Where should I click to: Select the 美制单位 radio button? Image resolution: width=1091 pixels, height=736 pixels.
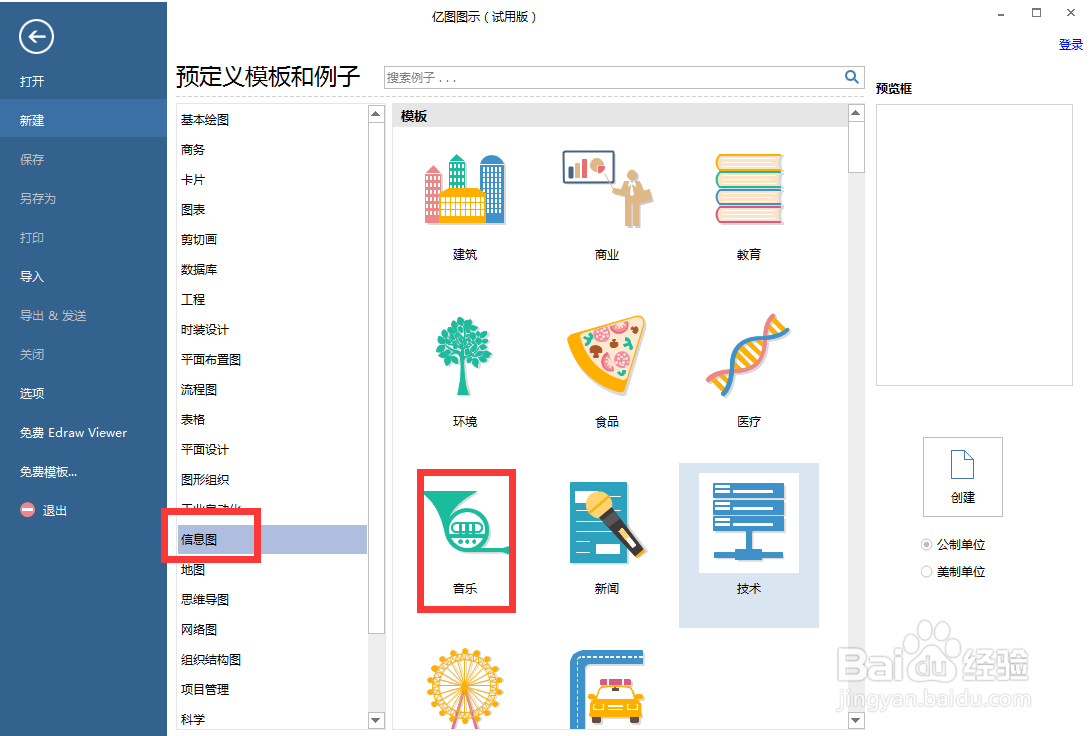[926, 571]
